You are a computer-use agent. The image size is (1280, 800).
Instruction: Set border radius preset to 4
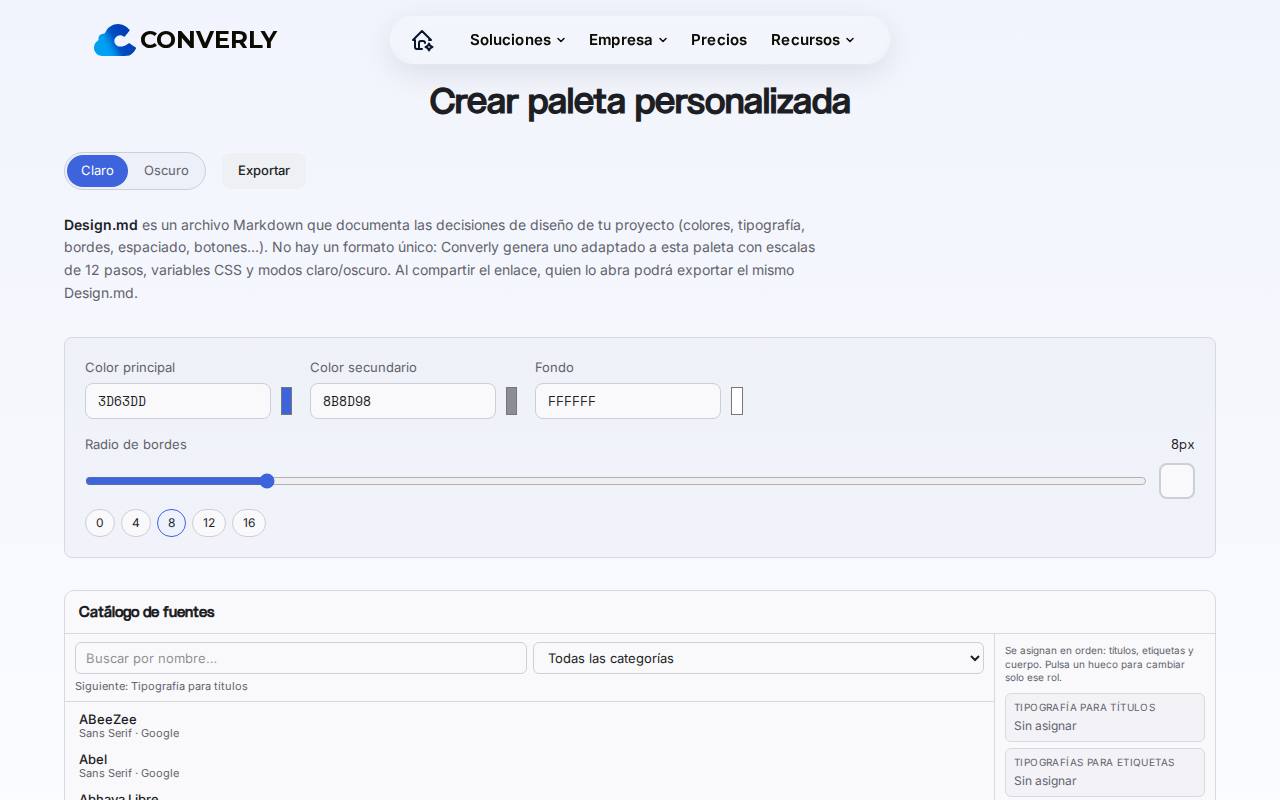pos(136,523)
